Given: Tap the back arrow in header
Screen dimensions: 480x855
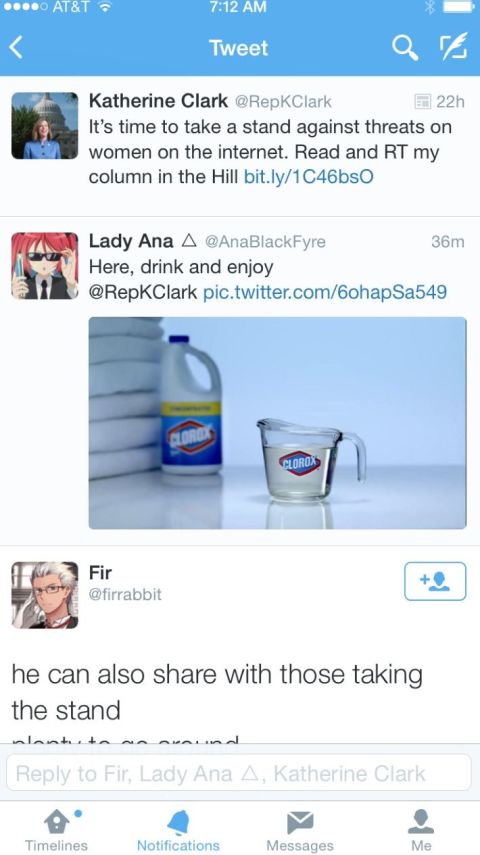Looking at the screenshot, I should click(16, 48).
